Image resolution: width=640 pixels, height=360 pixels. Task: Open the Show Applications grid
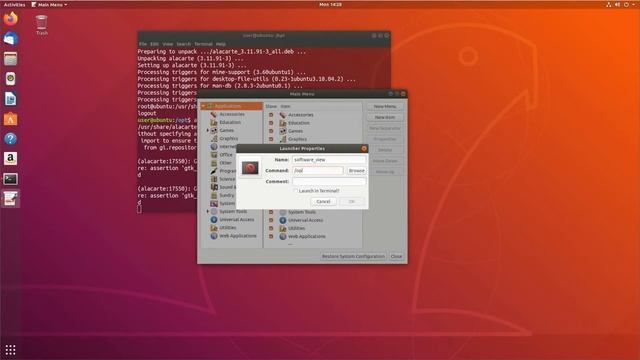point(11,350)
